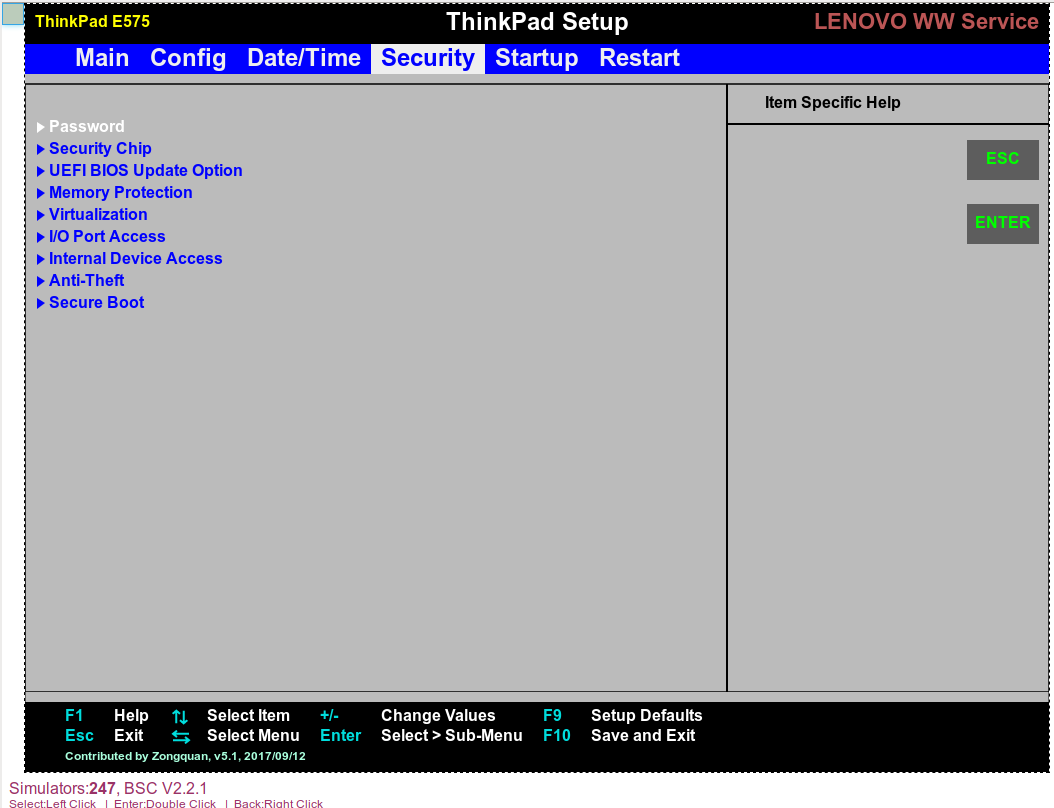
Task: Click the arrow beside Secure Boot
Action: coord(40,303)
